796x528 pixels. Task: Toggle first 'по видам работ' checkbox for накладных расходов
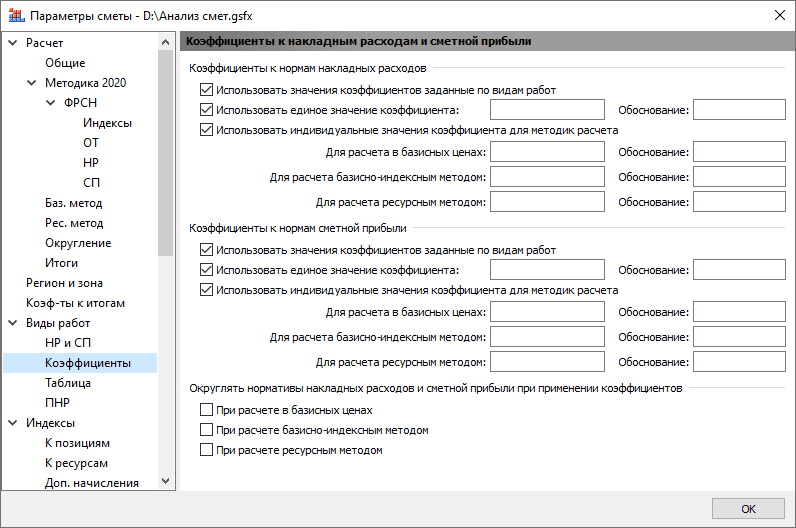(206, 90)
